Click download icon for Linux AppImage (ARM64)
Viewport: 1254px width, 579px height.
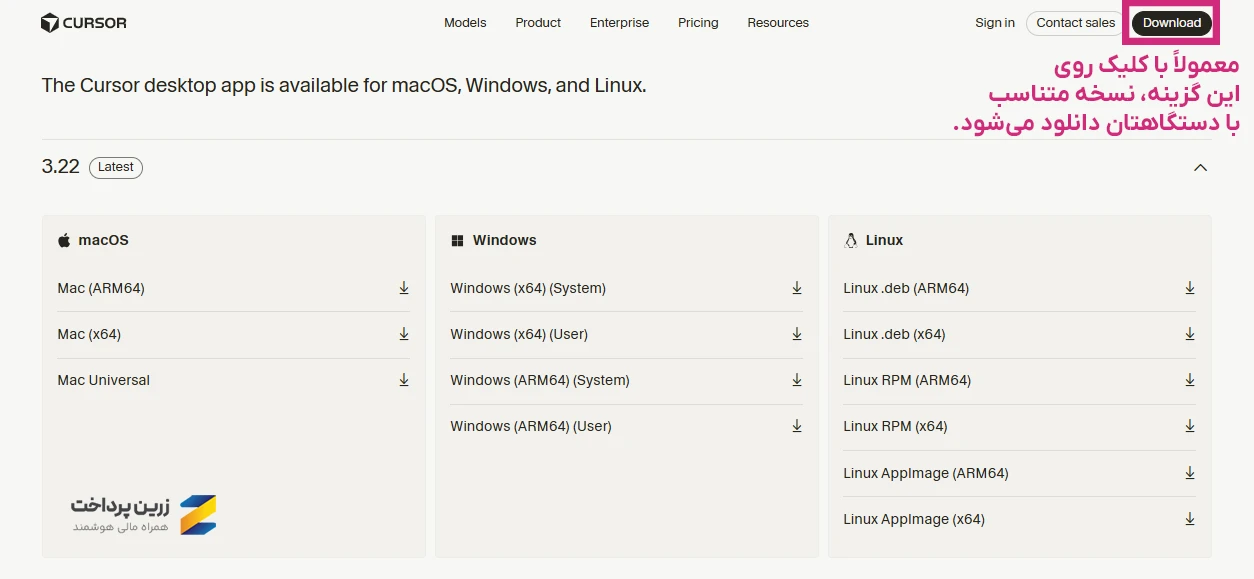point(1190,473)
